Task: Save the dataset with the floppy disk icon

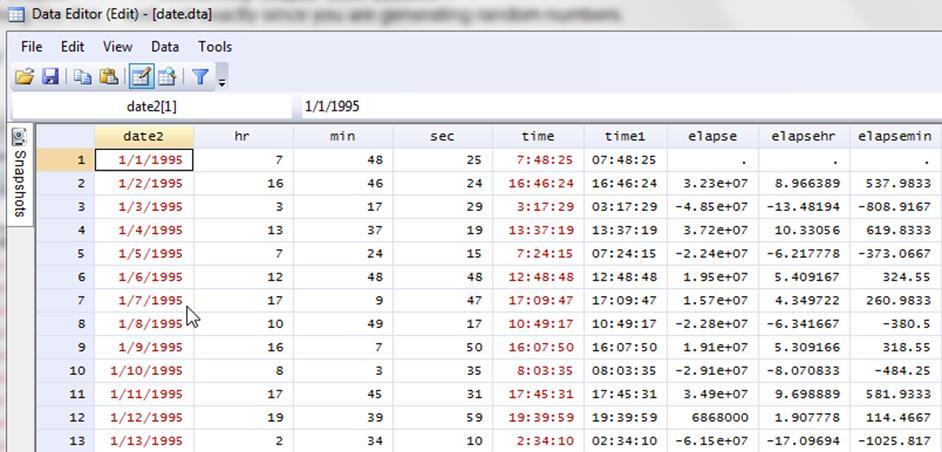Action: (x=50, y=76)
